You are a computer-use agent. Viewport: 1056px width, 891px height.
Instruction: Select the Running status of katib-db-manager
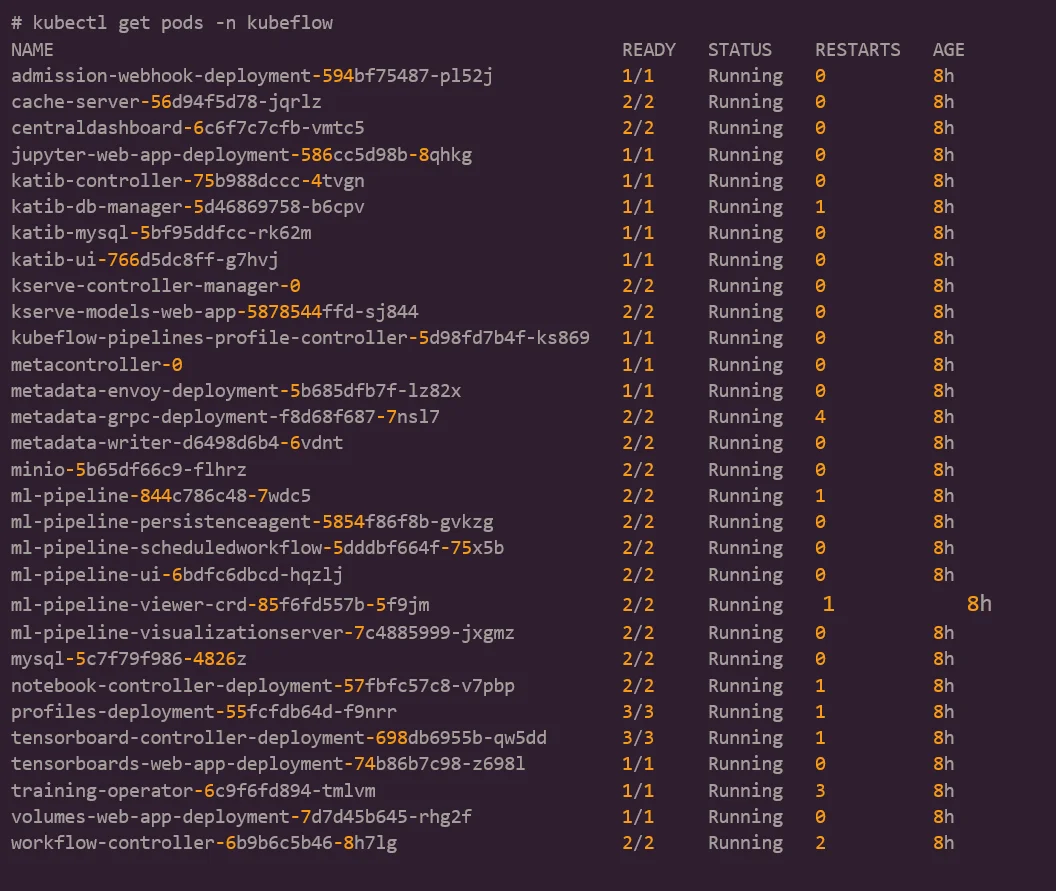coord(744,206)
